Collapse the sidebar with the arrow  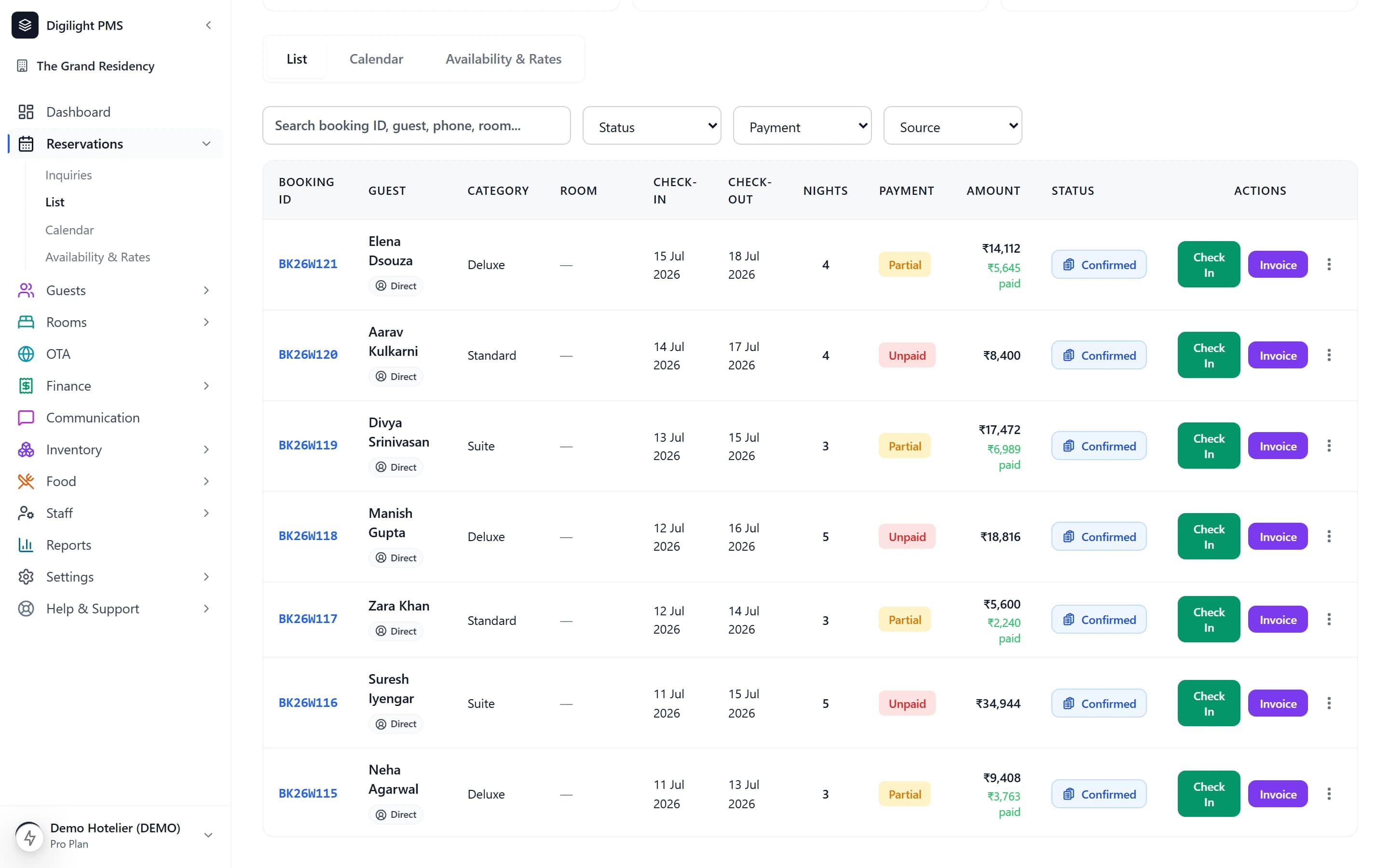coord(208,25)
